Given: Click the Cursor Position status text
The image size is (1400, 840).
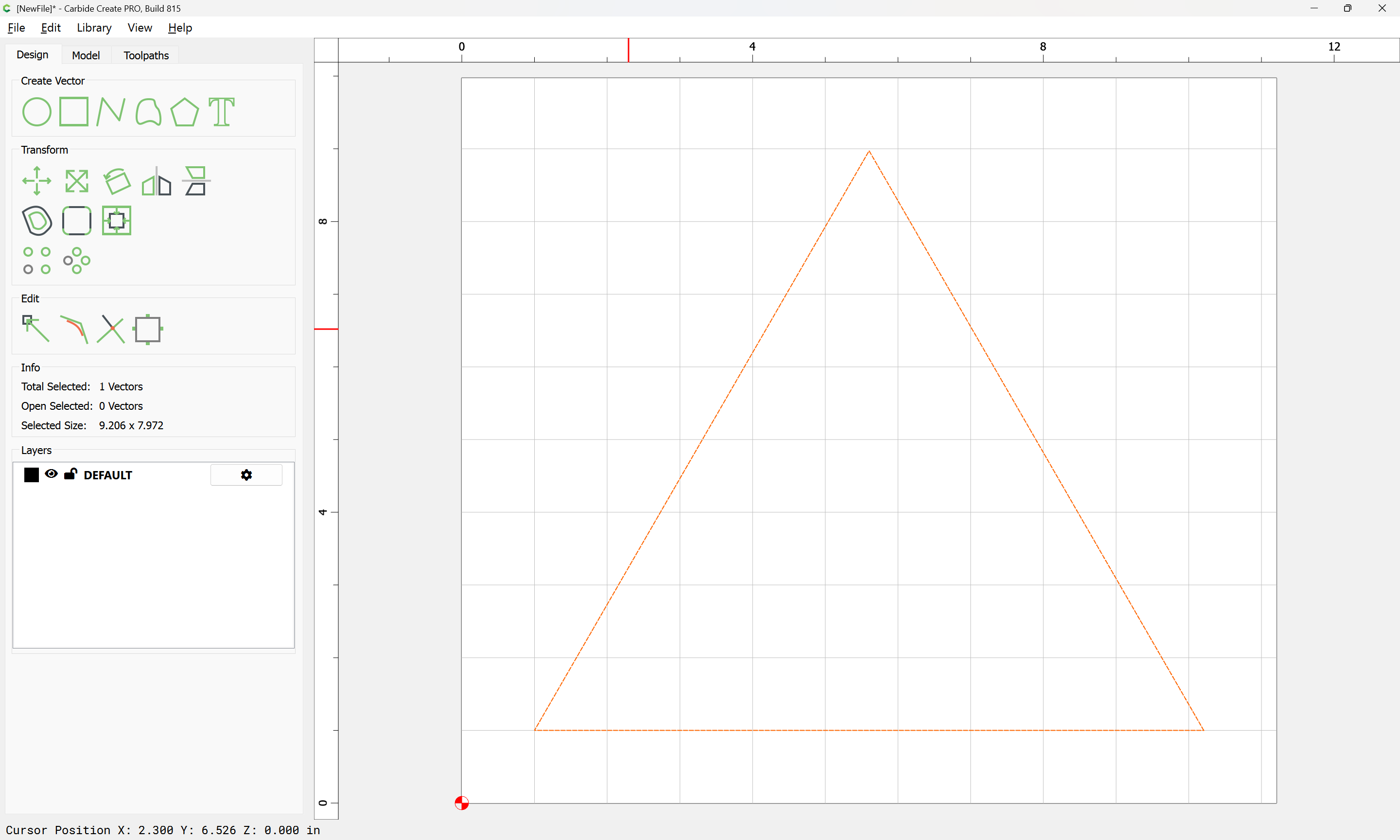Looking at the screenshot, I should [163, 830].
